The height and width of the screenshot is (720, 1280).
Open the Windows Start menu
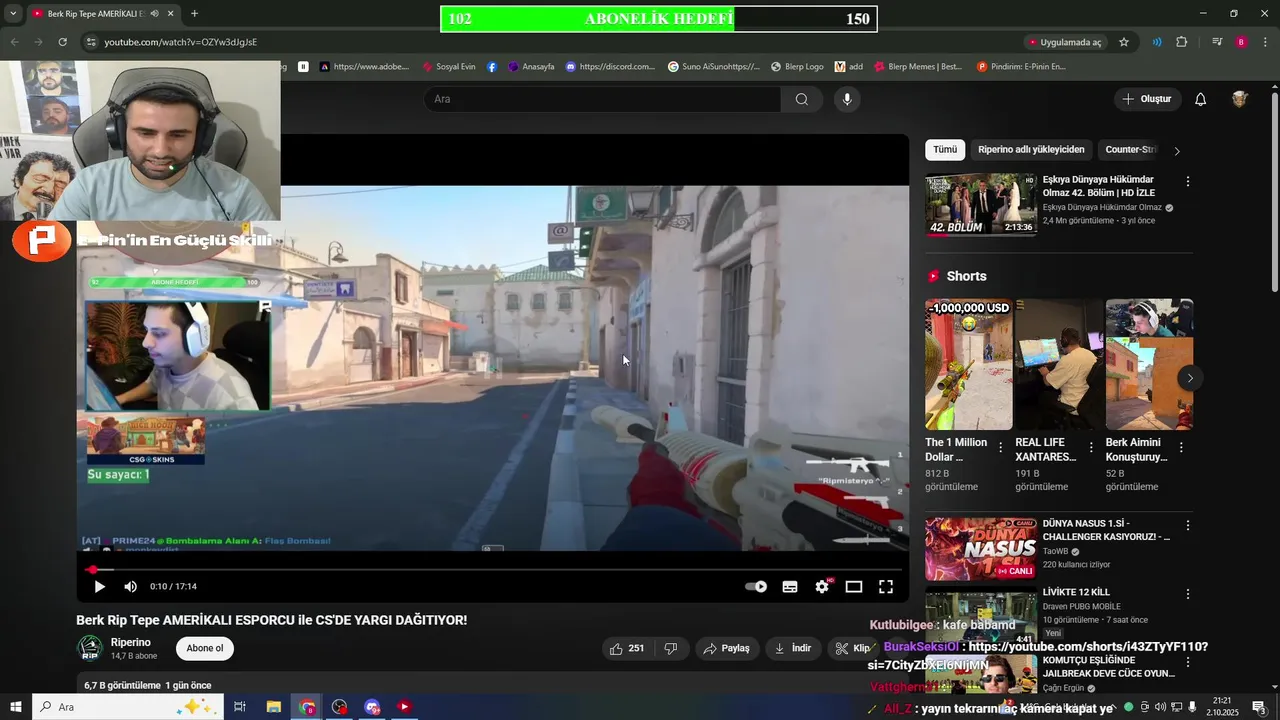click(15, 707)
